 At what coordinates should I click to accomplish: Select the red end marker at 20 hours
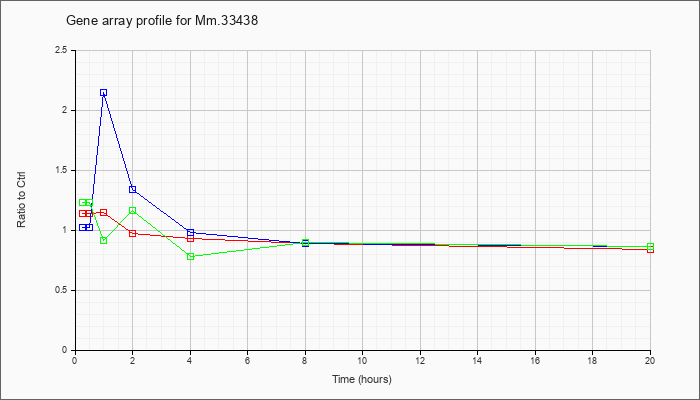[x=650, y=250]
